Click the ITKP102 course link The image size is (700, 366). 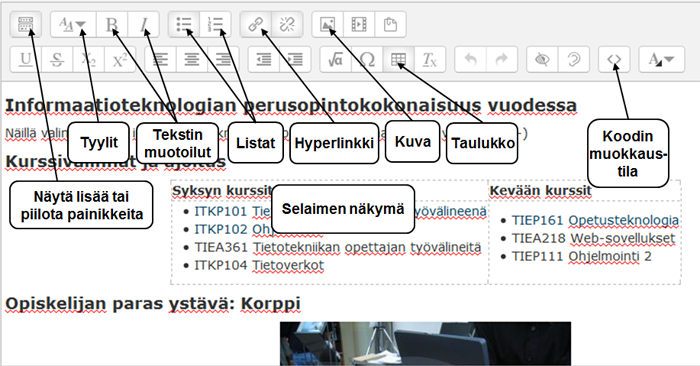[258, 229]
